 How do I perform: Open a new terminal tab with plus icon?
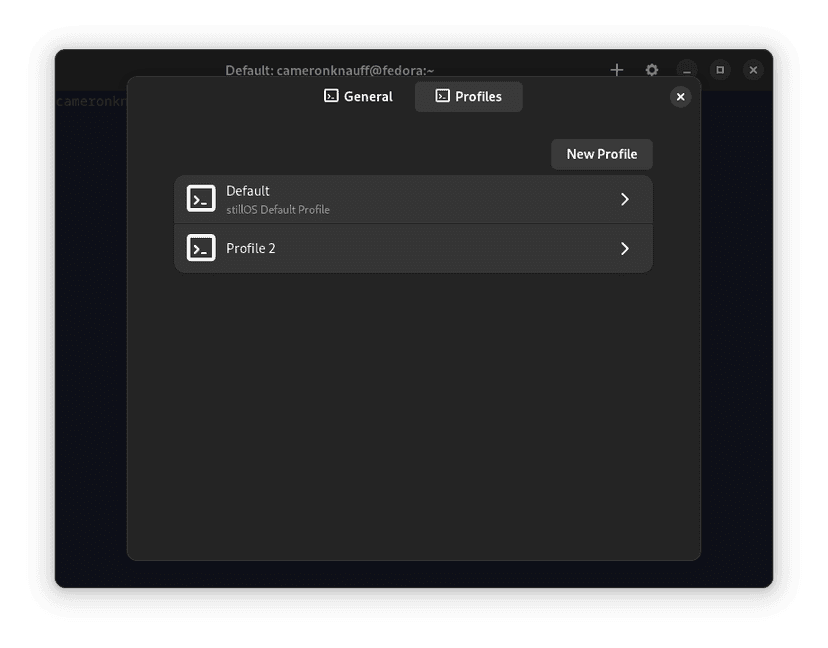click(617, 70)
